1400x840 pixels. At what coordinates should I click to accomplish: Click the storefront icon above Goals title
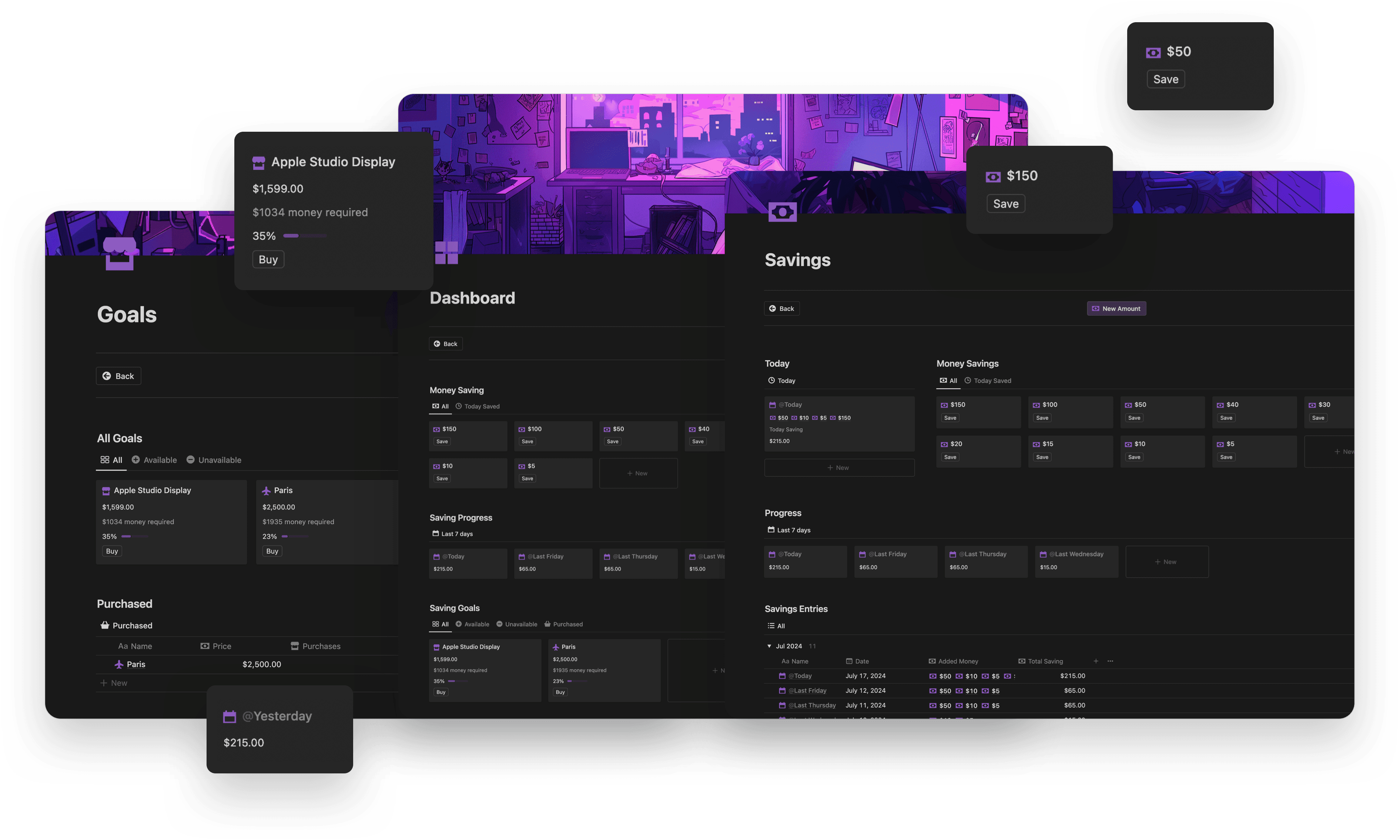[x=120, y=253]
